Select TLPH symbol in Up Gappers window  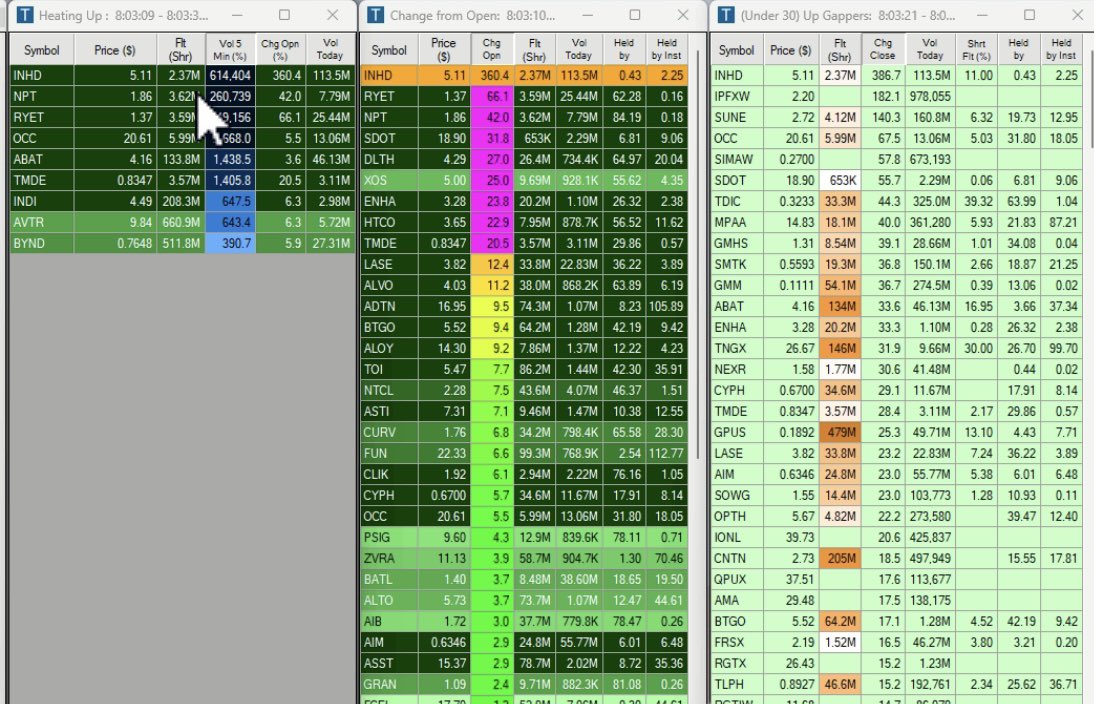click(x=728, y=684)
